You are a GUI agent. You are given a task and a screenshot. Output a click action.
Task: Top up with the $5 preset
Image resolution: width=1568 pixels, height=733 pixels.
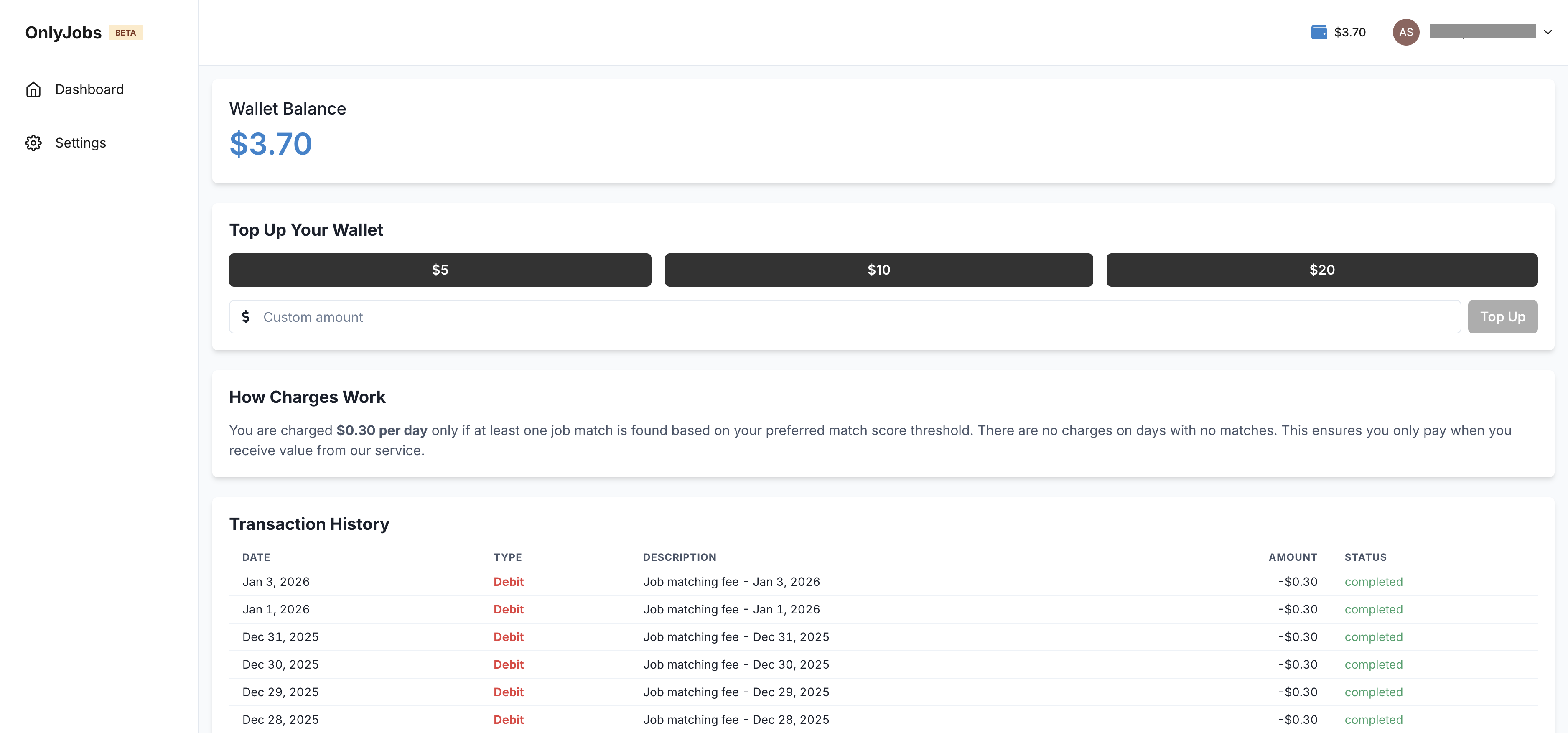tap(440, 270)
